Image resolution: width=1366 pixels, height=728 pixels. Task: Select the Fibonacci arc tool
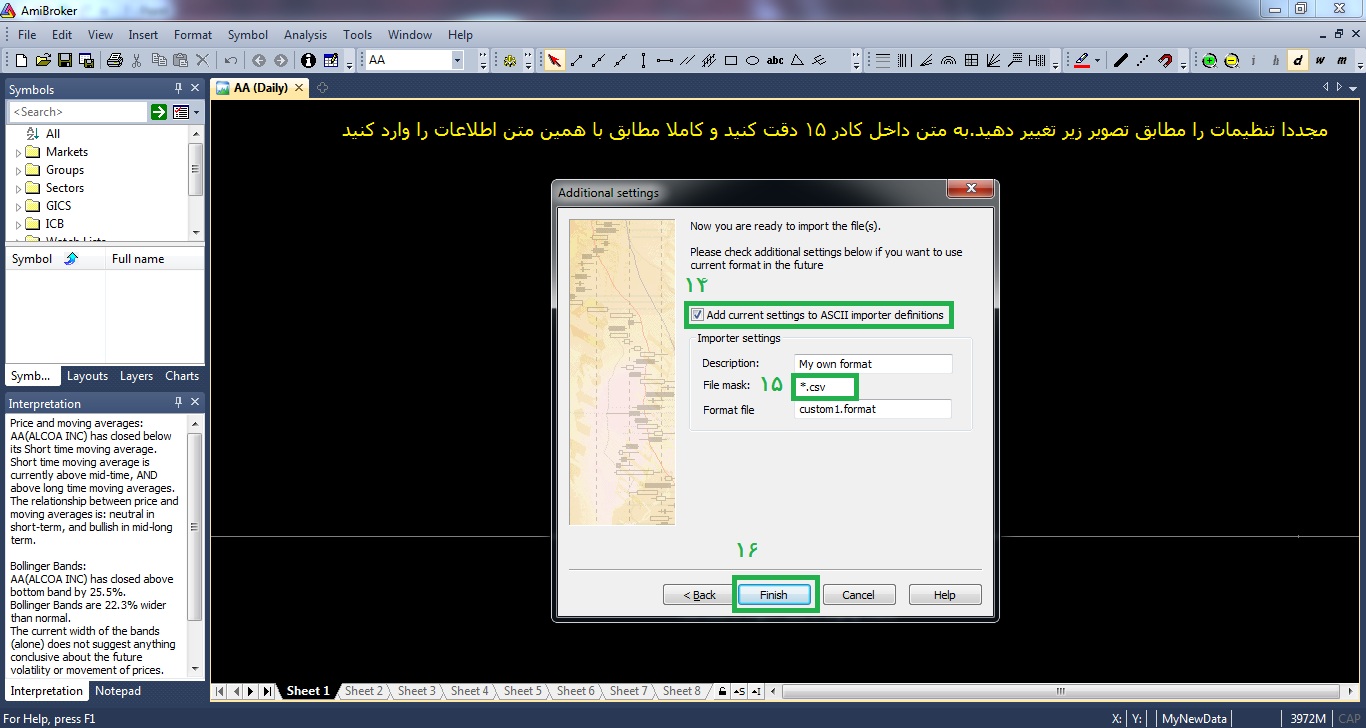pyautogui.click(x=949, y=61)
